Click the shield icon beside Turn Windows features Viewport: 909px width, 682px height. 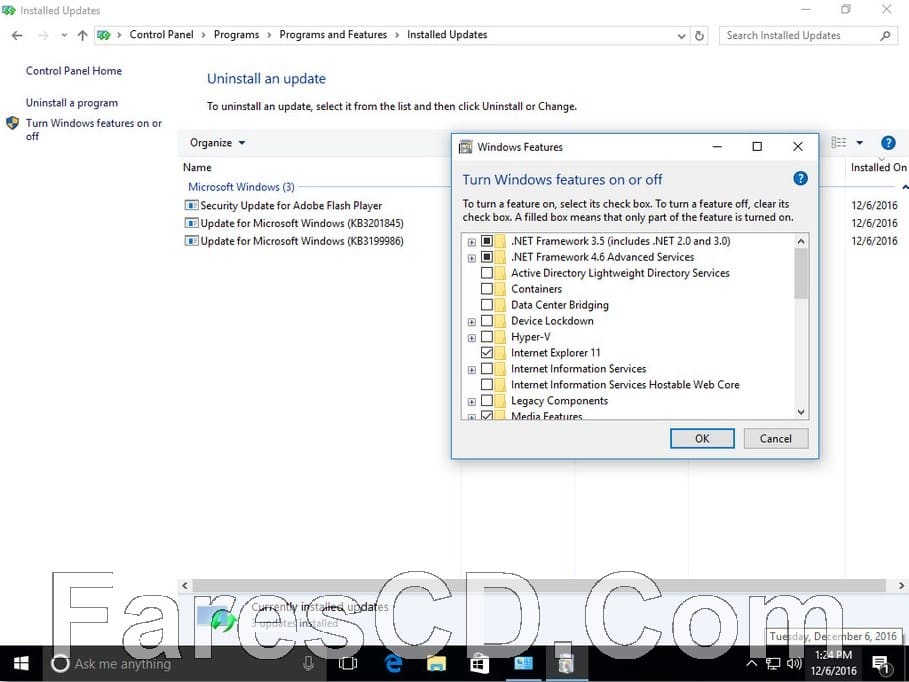[13, 123]
